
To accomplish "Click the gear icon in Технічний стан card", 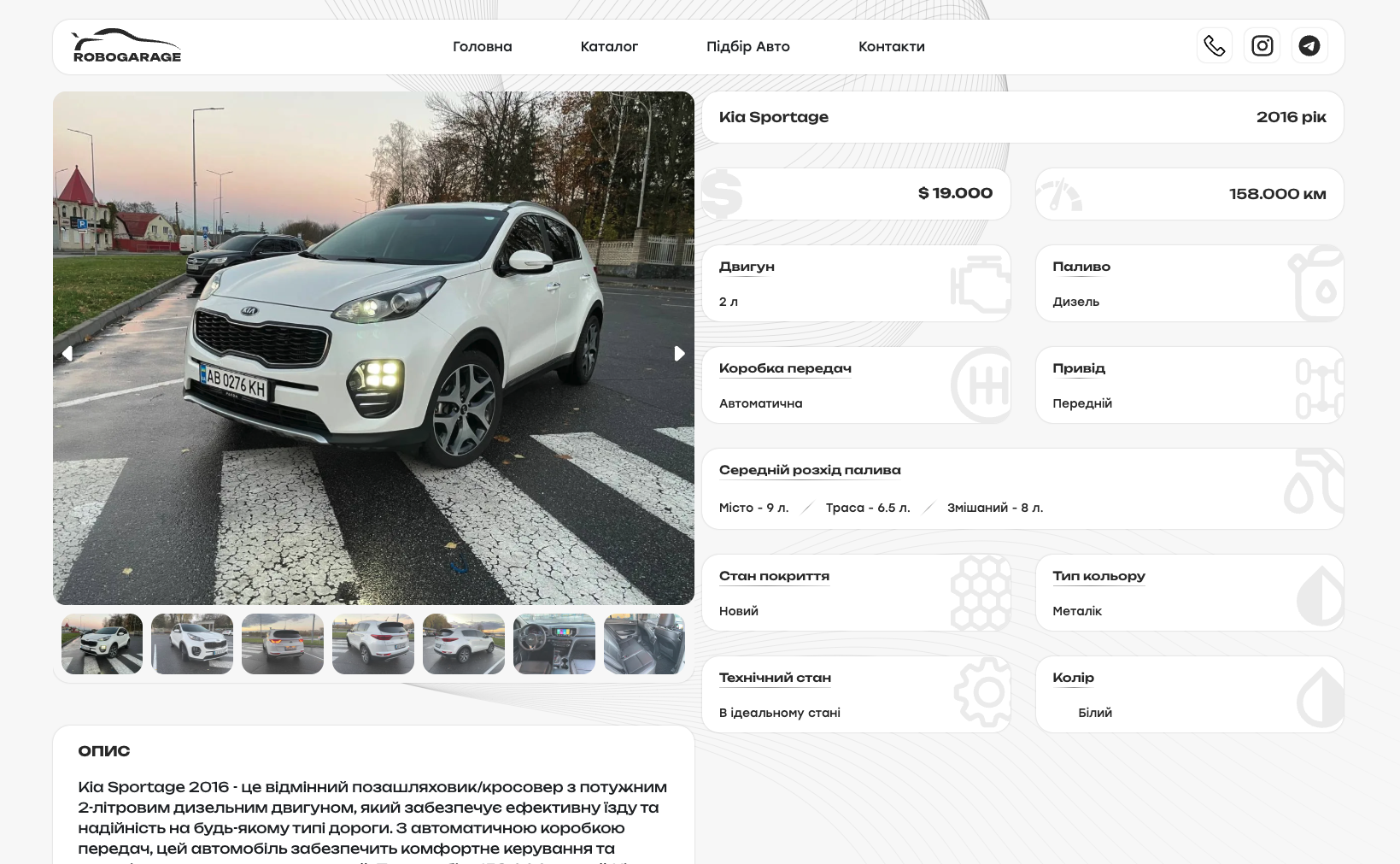I will point(981,693).
